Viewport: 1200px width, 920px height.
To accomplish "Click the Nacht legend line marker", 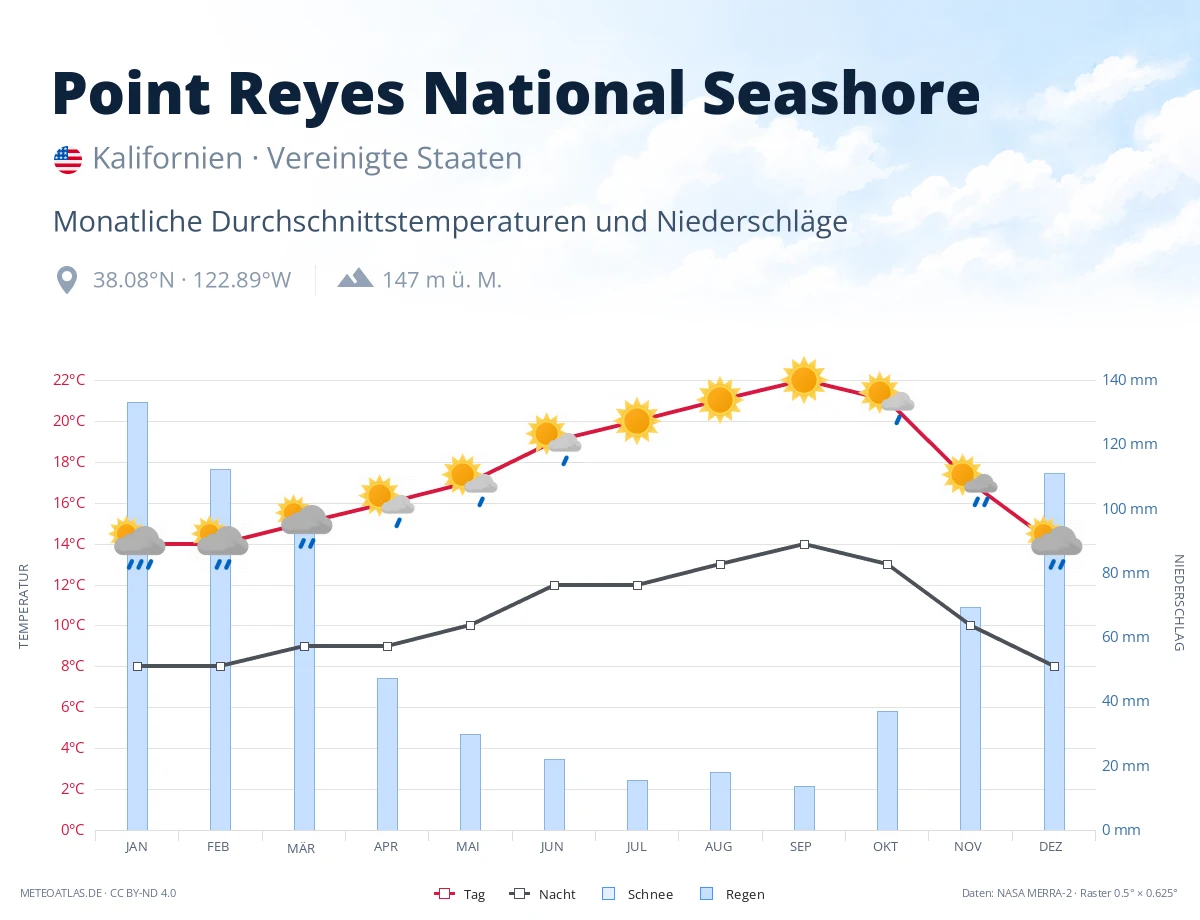I will pyautogui.click(x=520, y=894).
